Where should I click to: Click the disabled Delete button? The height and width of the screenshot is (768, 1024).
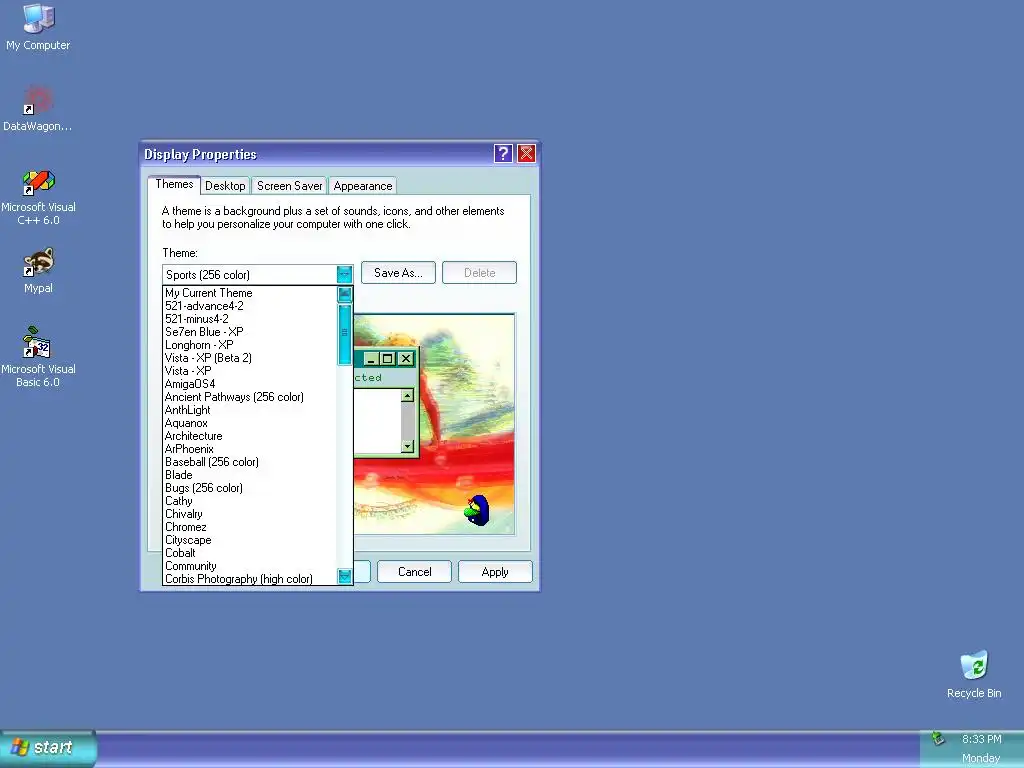point(479,273)
